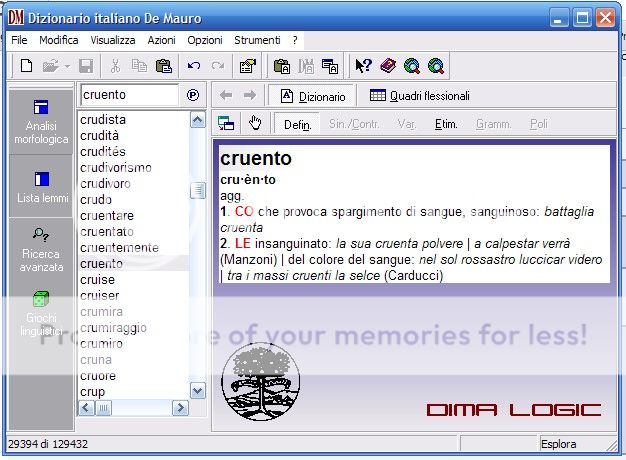Click the window layout icon beside the hand tool
This screenshot has height=460, width=626.
(226, 123)
